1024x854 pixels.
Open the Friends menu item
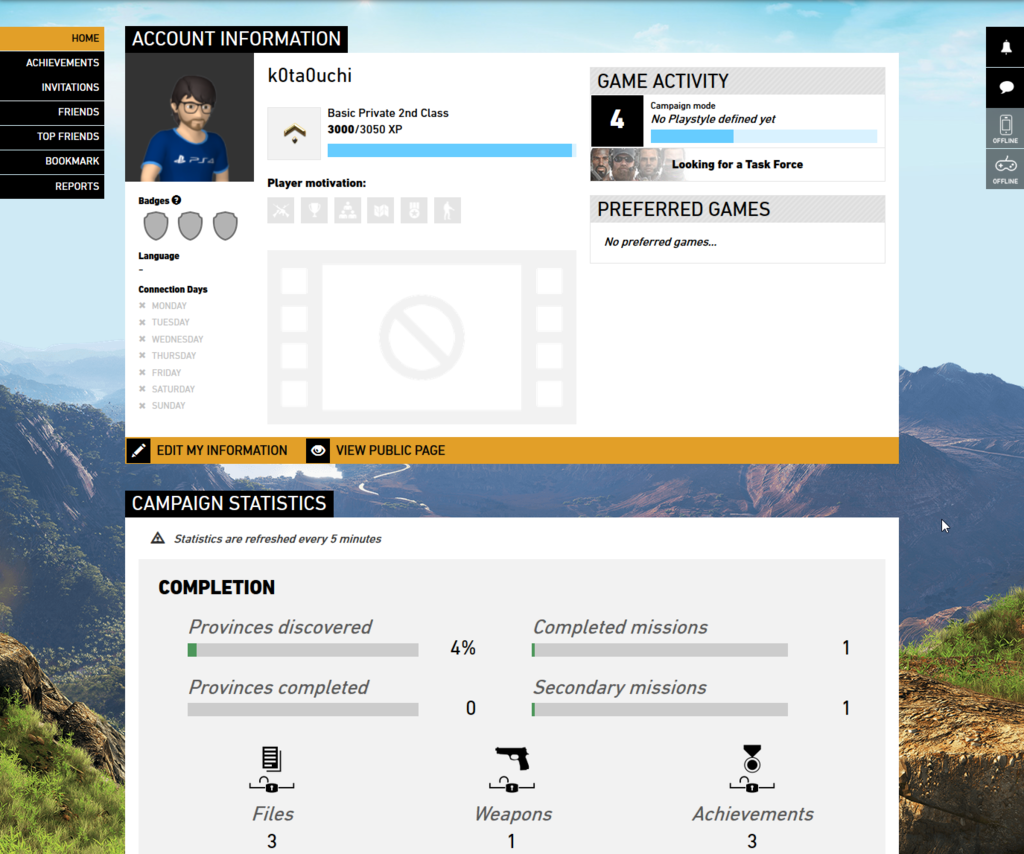point(52,112)
